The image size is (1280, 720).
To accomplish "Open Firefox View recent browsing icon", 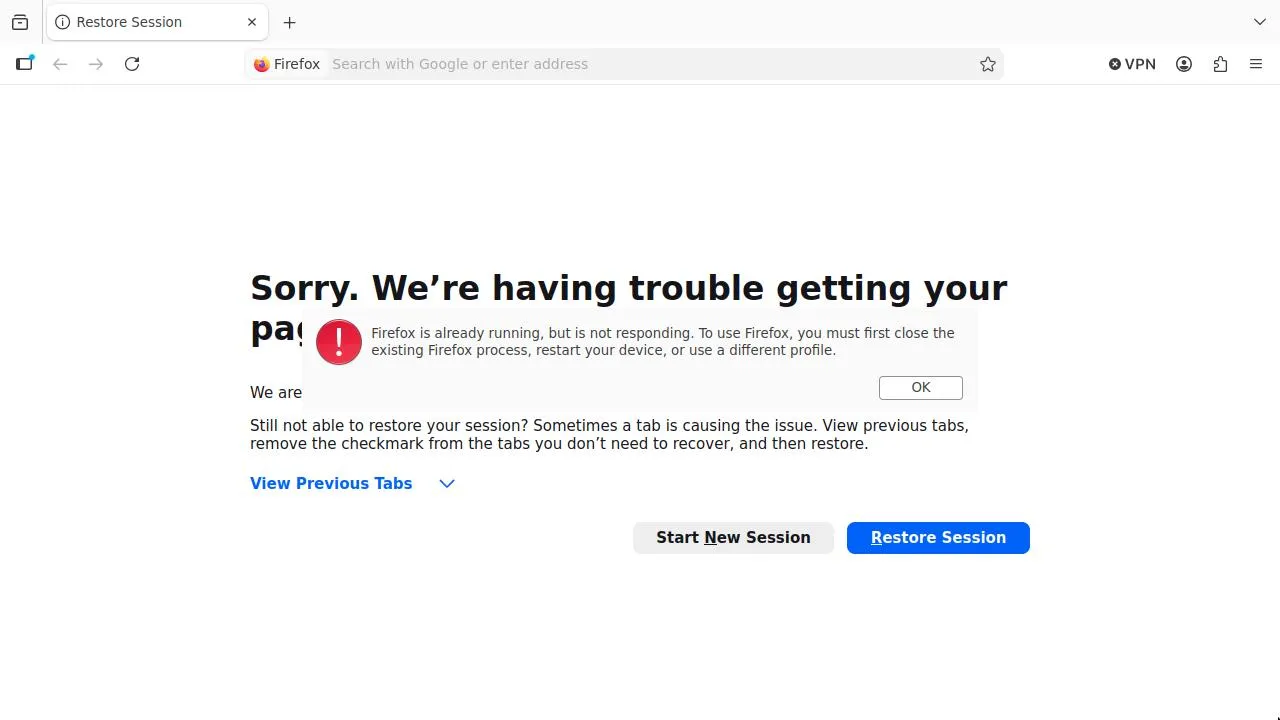I will click(x=20, y=22).
